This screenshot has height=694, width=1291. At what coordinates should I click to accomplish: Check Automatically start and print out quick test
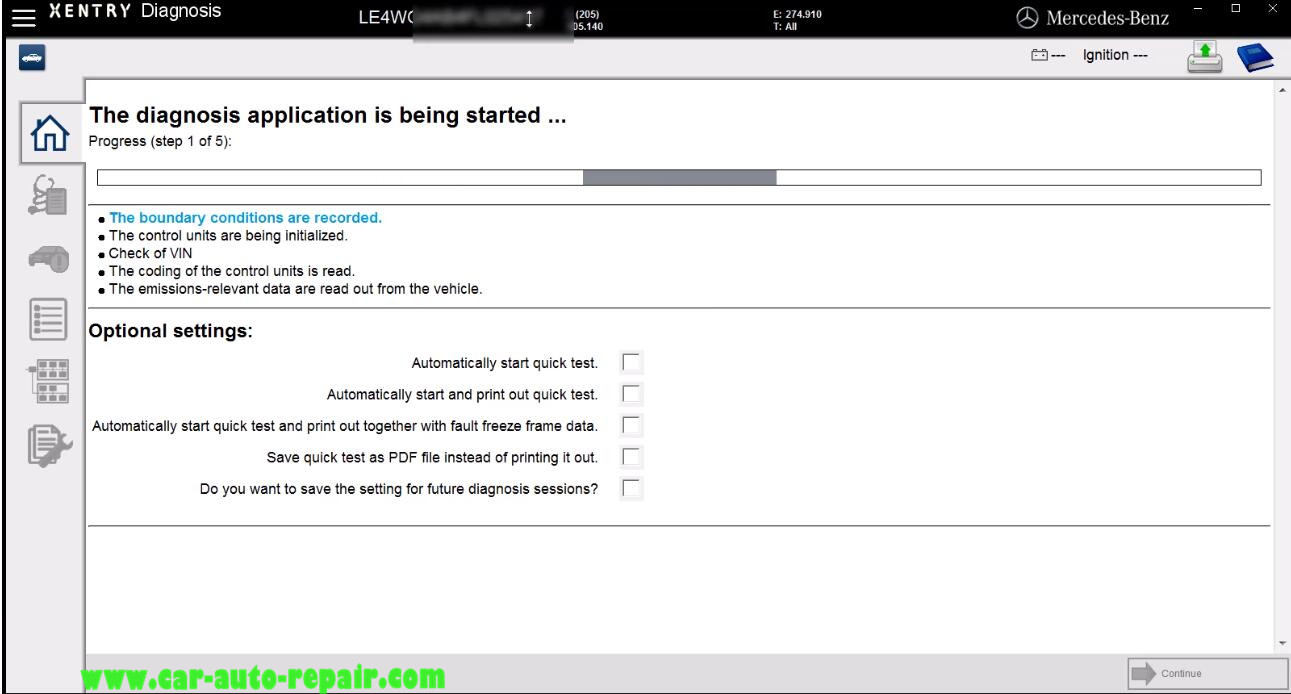tap(631, 394)
